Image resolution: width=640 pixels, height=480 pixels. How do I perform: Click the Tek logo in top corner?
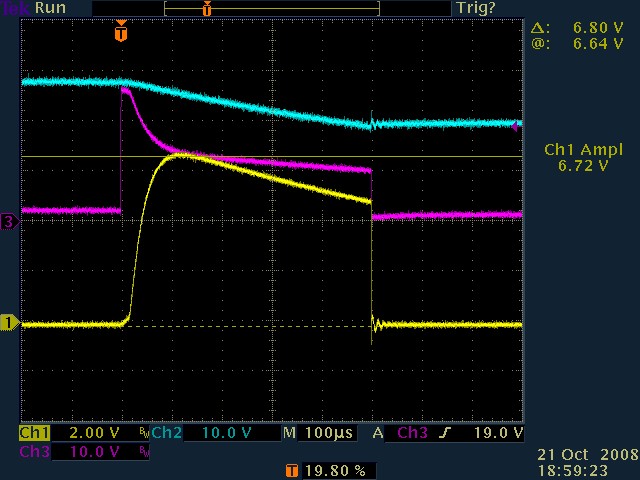[x=12, y=8]
